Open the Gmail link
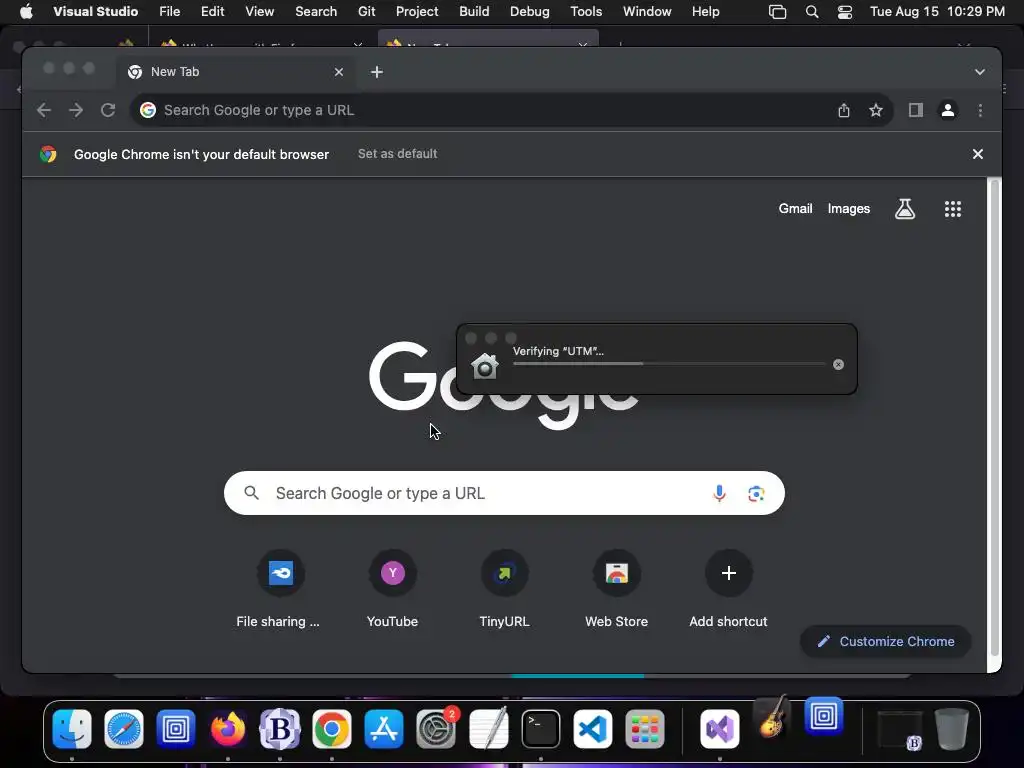This screenshot has height=768, width=1024. point(795,209)
